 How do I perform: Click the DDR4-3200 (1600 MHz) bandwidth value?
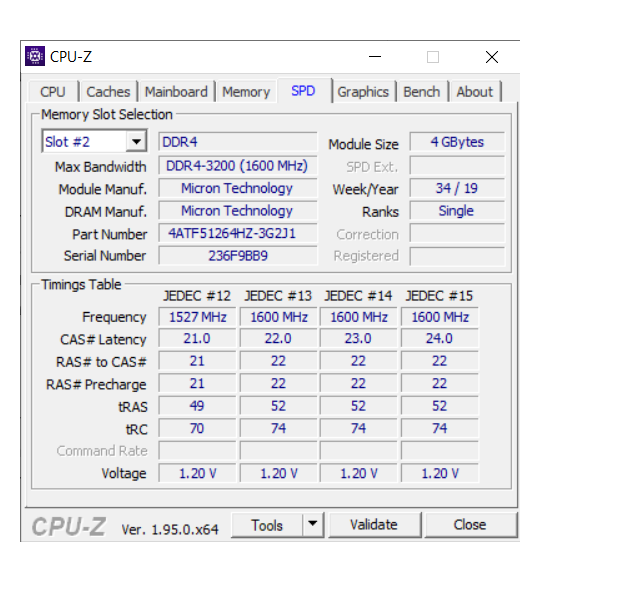[238, 165]
